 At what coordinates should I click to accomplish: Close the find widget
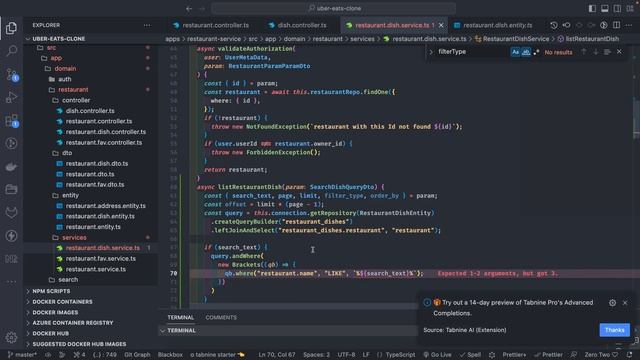pos(619,52)
